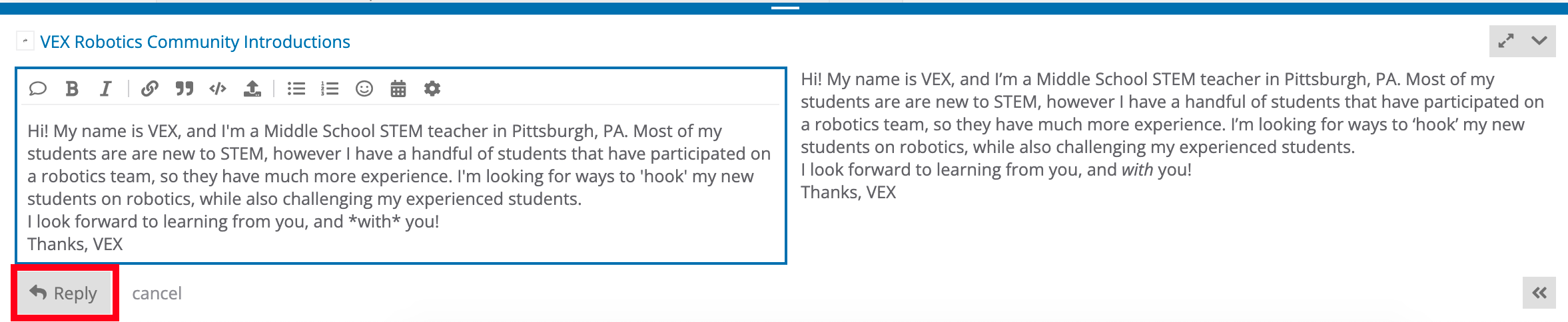Click inside the message text editor

[x=400, y=188]
